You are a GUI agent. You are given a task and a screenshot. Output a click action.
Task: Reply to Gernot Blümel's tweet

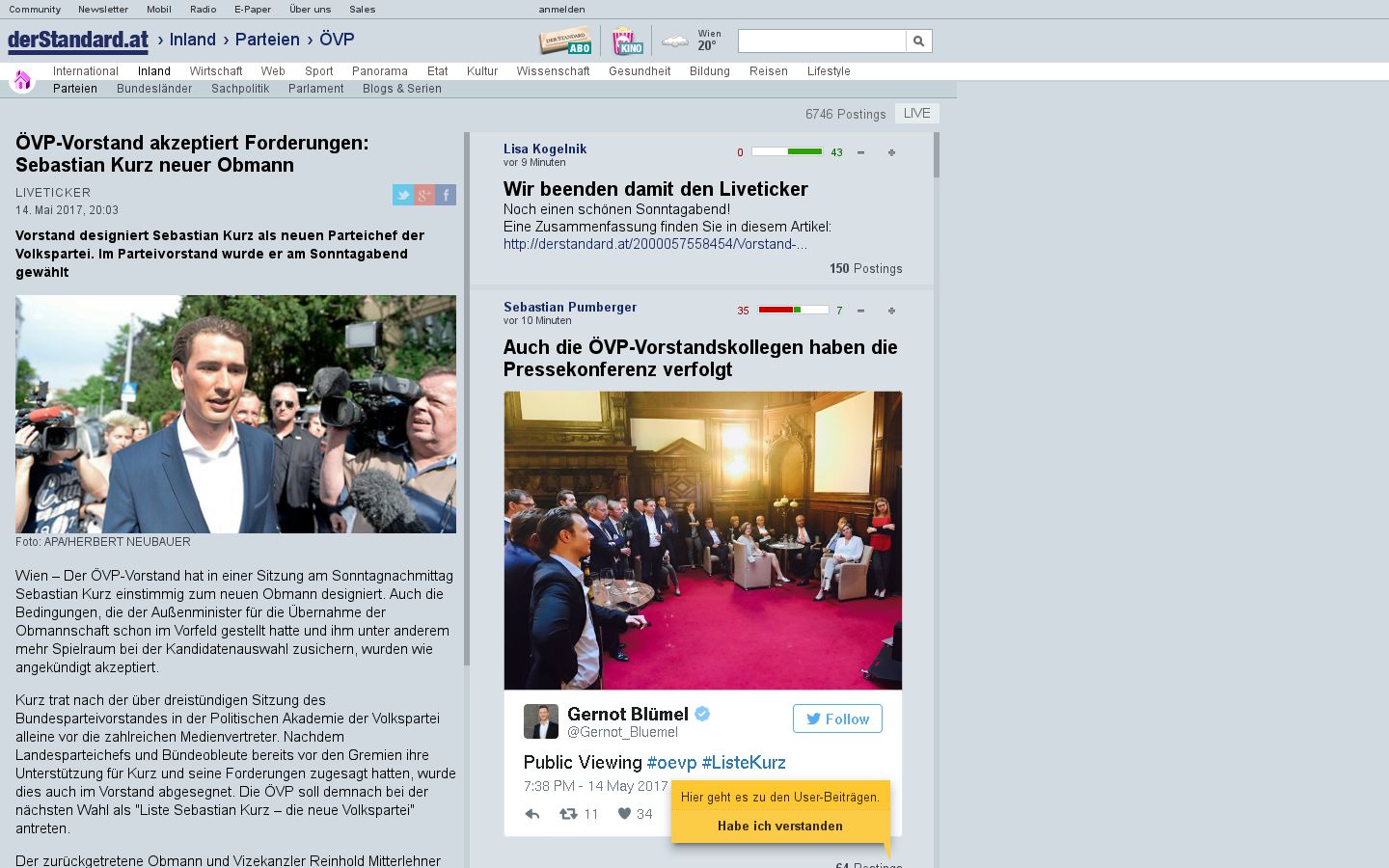tap(532, 814)
